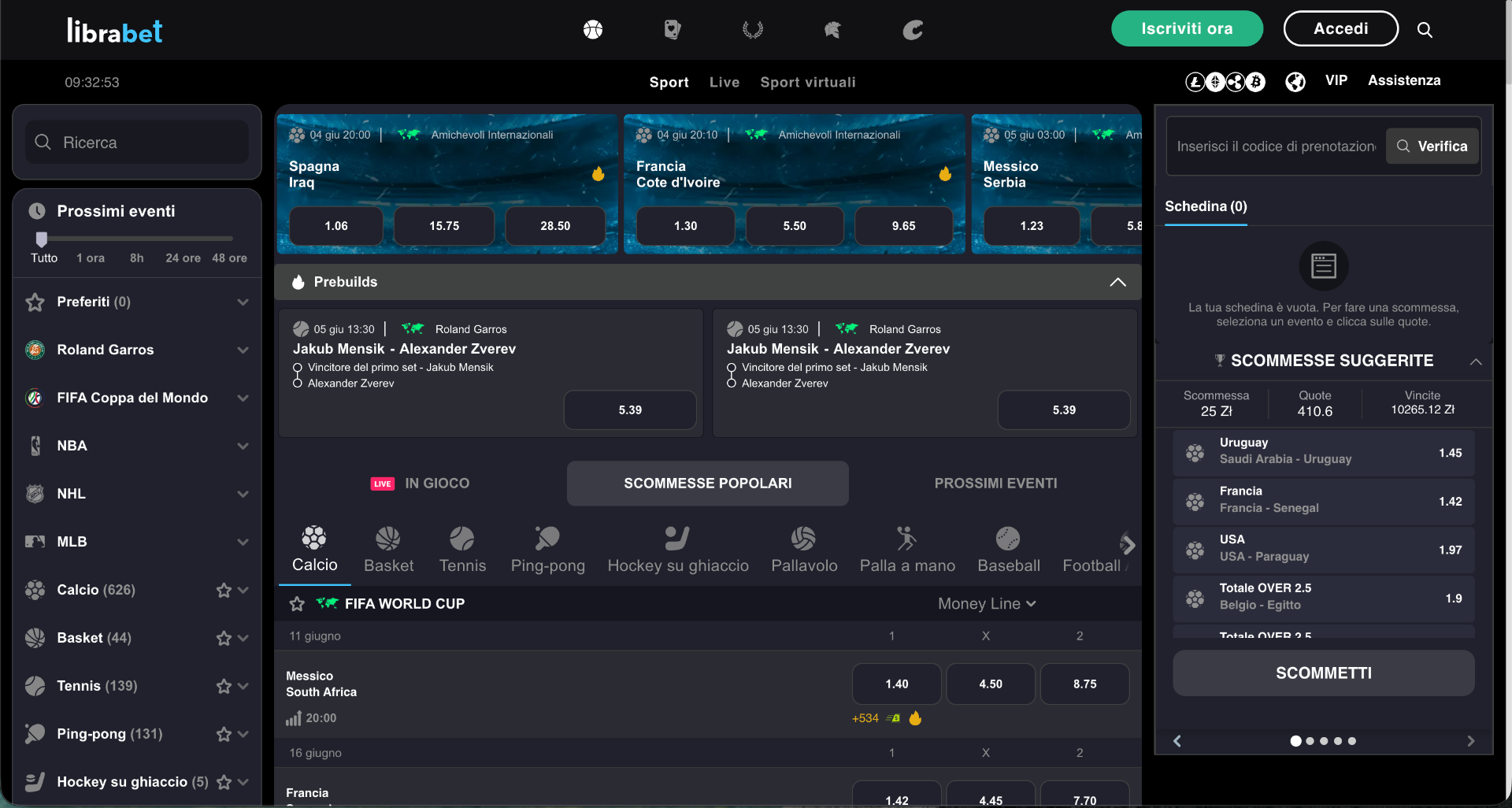Toggle favorite star for Basket
This screenshot has height=808, width=1512.
point(224,638)
